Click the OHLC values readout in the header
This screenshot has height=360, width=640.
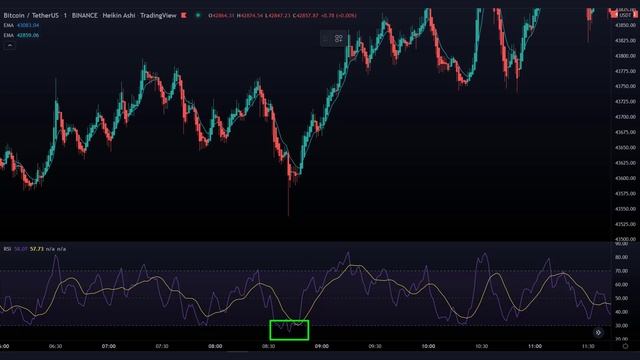(282, 16)
